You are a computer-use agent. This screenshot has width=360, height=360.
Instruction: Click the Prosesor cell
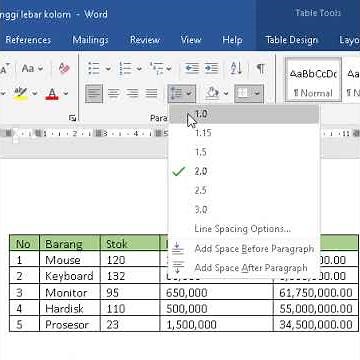point(70,324)
